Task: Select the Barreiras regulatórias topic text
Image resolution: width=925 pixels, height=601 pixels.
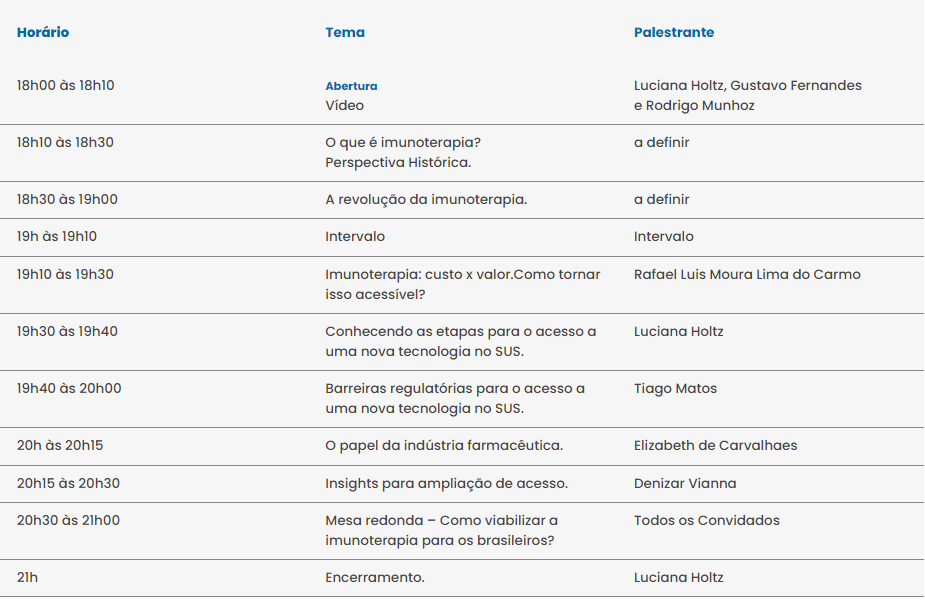Action: pos(455,388)
